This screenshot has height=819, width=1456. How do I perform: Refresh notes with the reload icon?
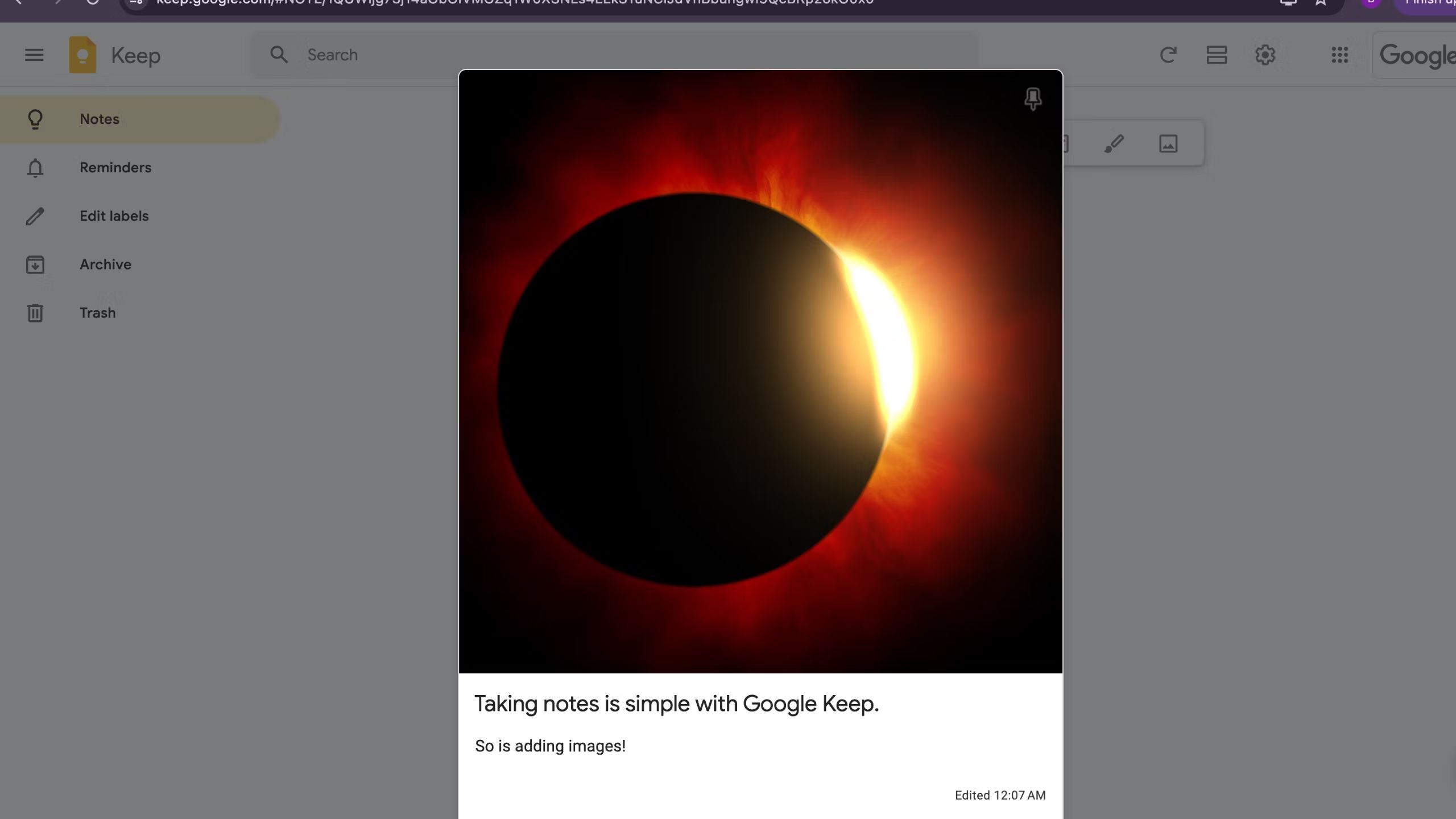[x=1168, y=55]
